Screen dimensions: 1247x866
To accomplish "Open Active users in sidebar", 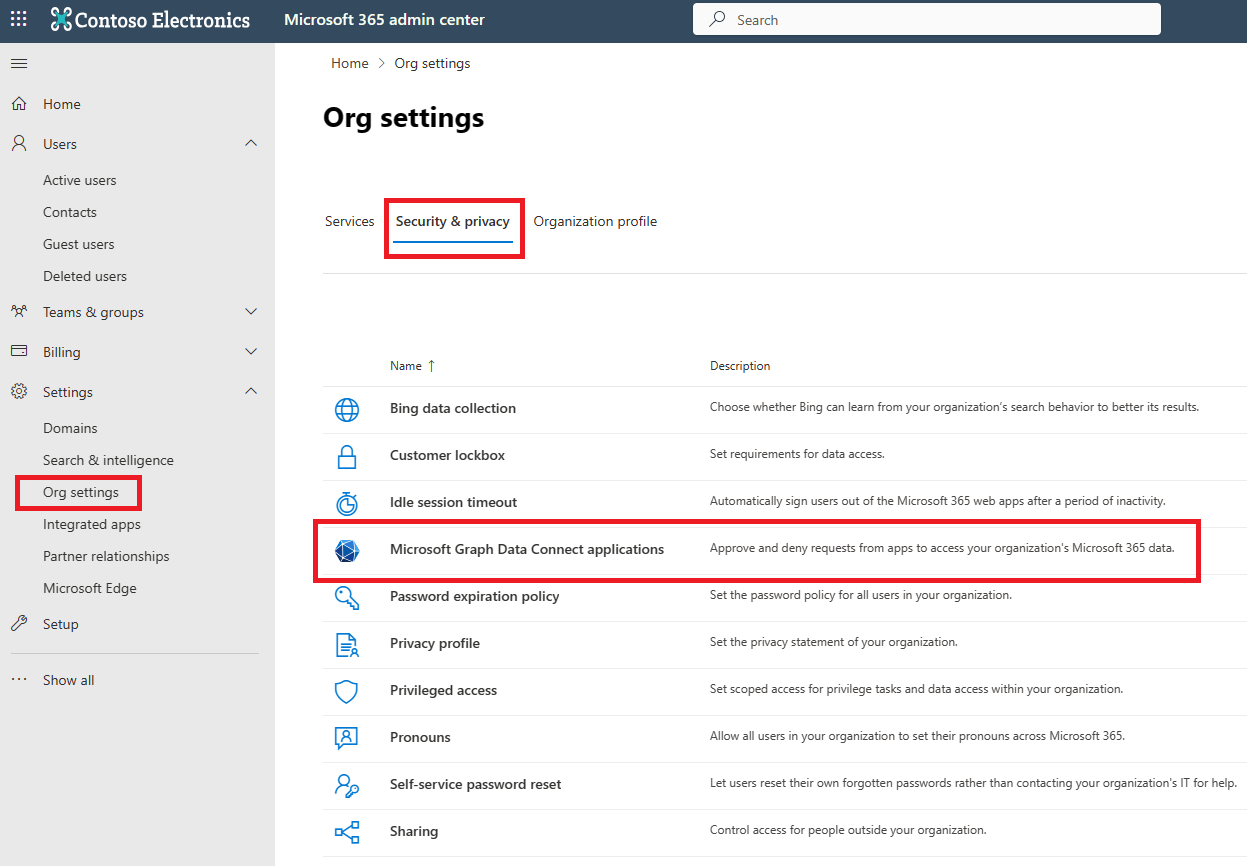I will tap(80, 180).
